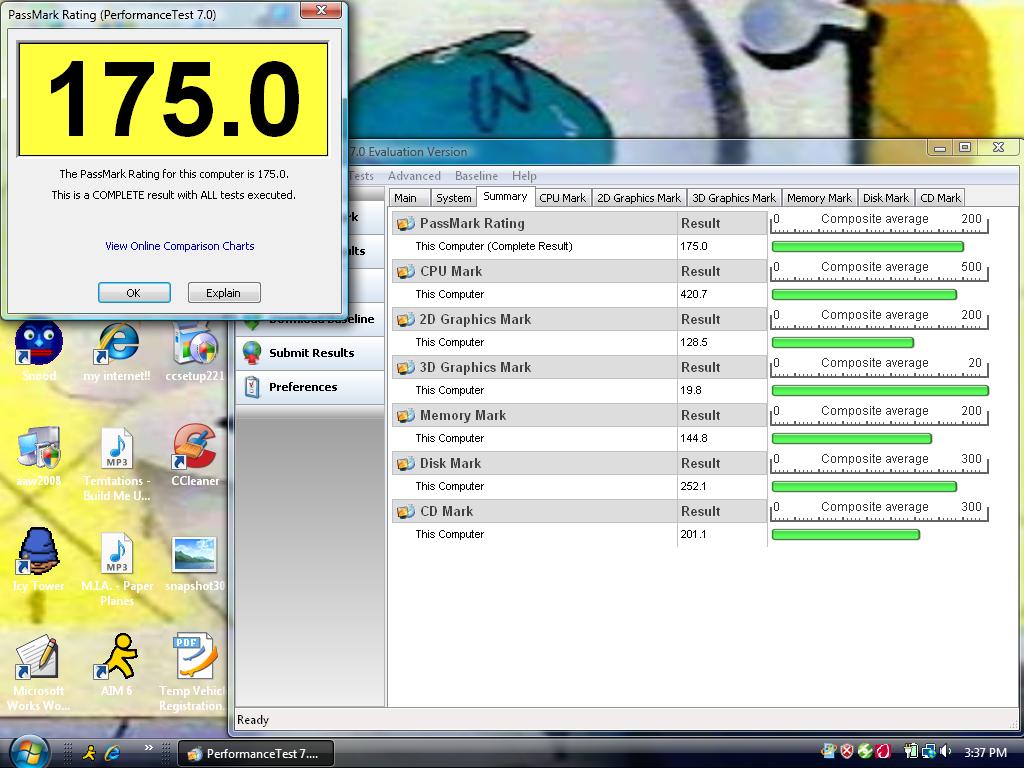Click the Preferences clipboard icon

(252, 387)
